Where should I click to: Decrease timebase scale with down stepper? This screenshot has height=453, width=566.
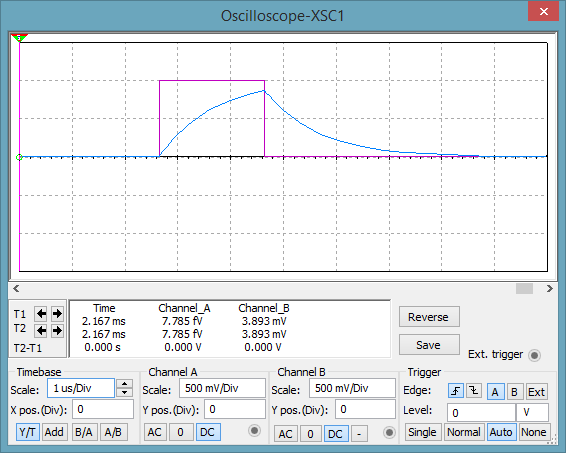pyautogui.click(x=125, y=393)
